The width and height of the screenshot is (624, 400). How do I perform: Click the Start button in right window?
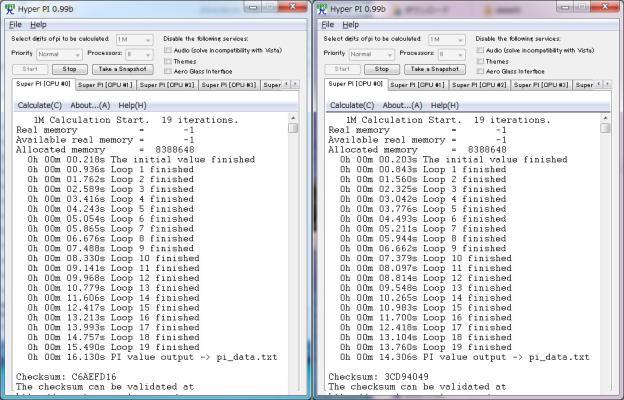pyautogui.click(x=343, y=69)
